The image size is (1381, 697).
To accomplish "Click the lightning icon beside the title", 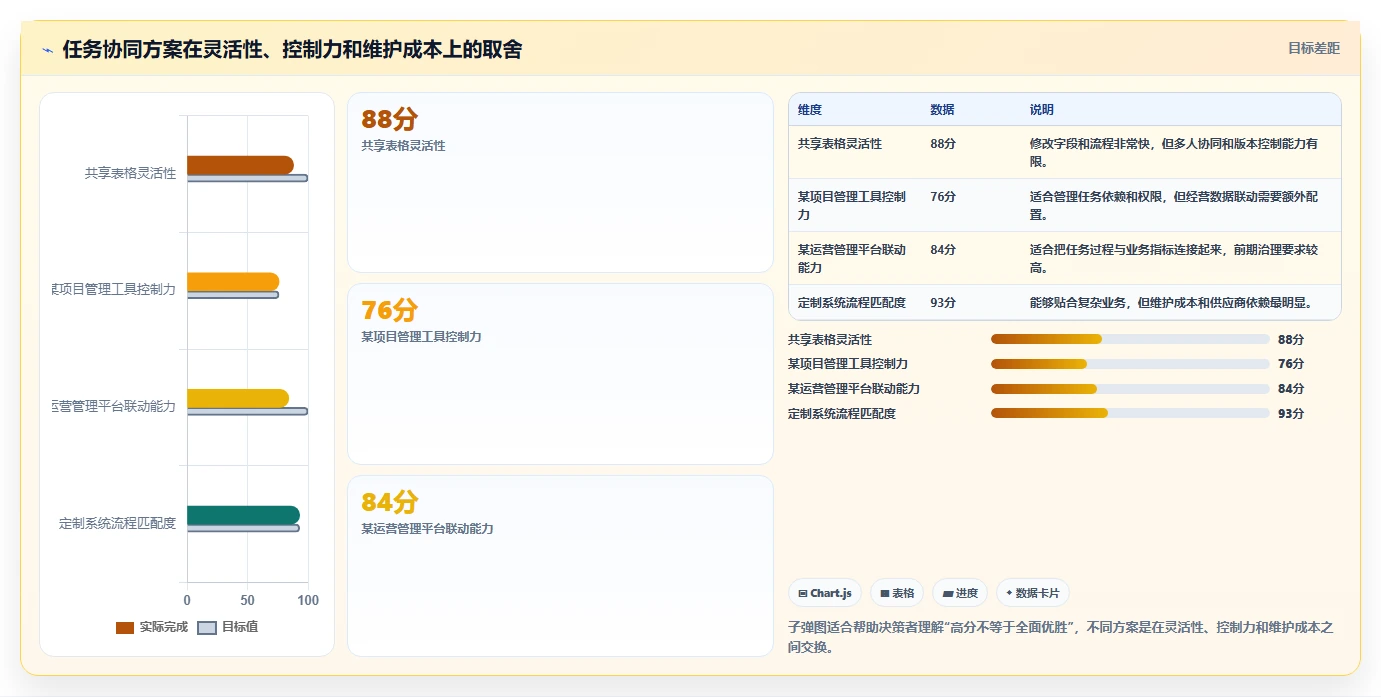I will click(x=48, y=50).
